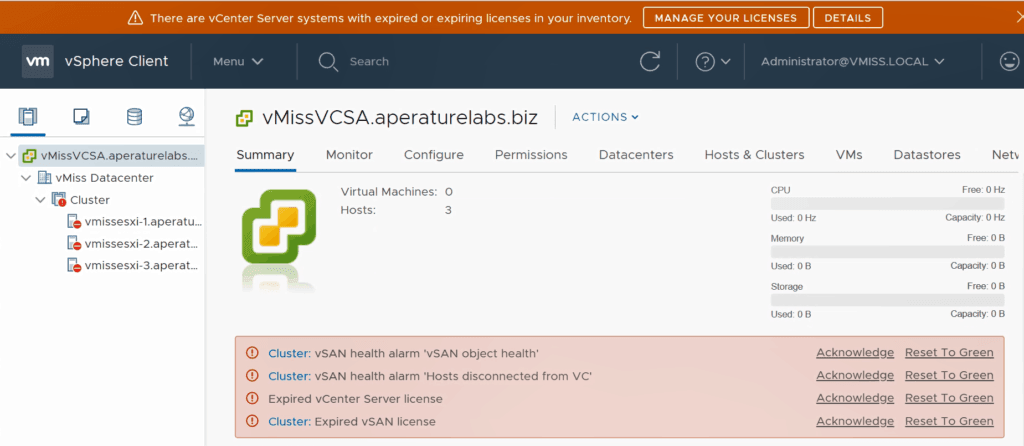Switch to the Permissions tab
1024x446 pixels.
531,155
